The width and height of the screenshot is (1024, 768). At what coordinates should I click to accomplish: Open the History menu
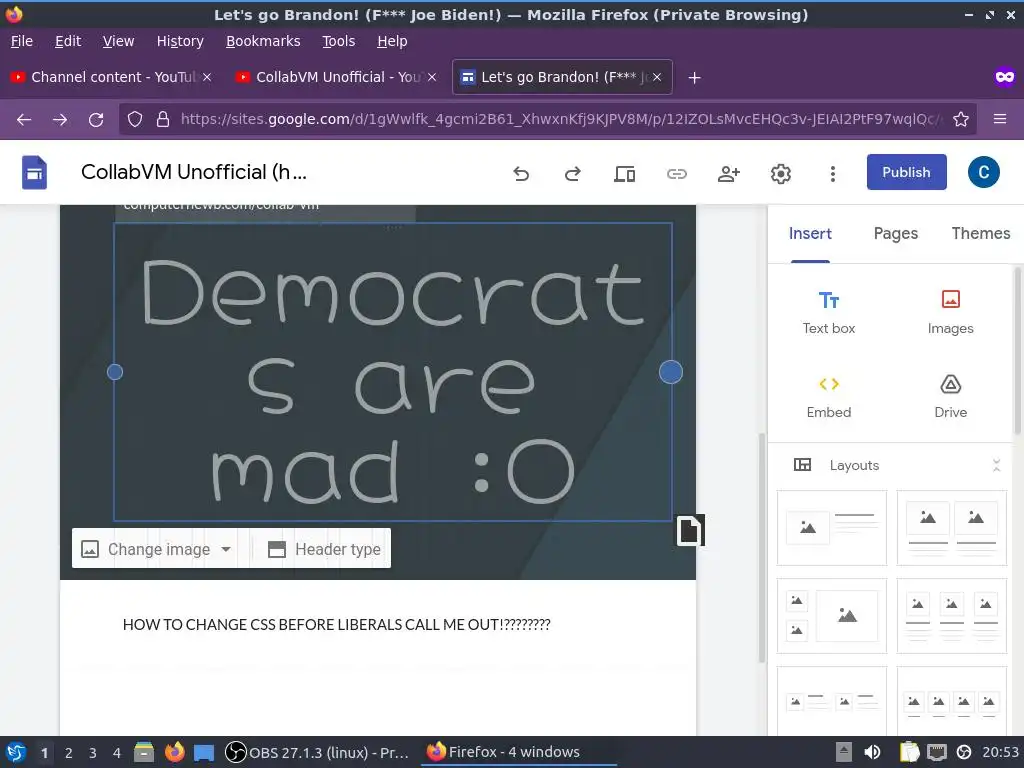pyautogui.click(x=180, y=41)
